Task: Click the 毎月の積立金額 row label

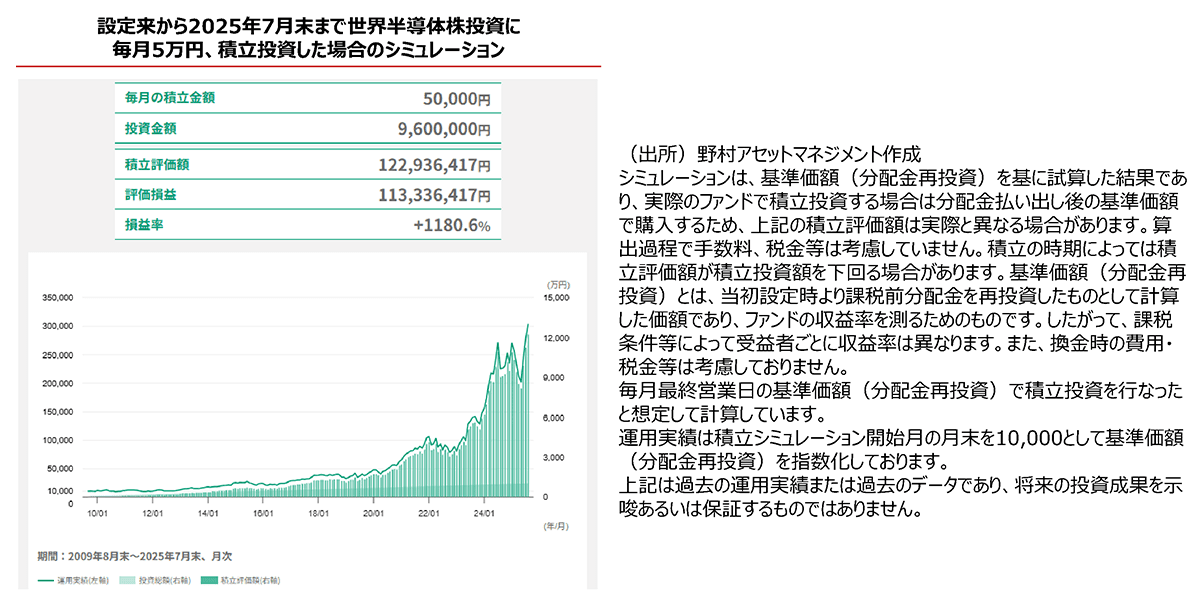Action: point(170,98)
